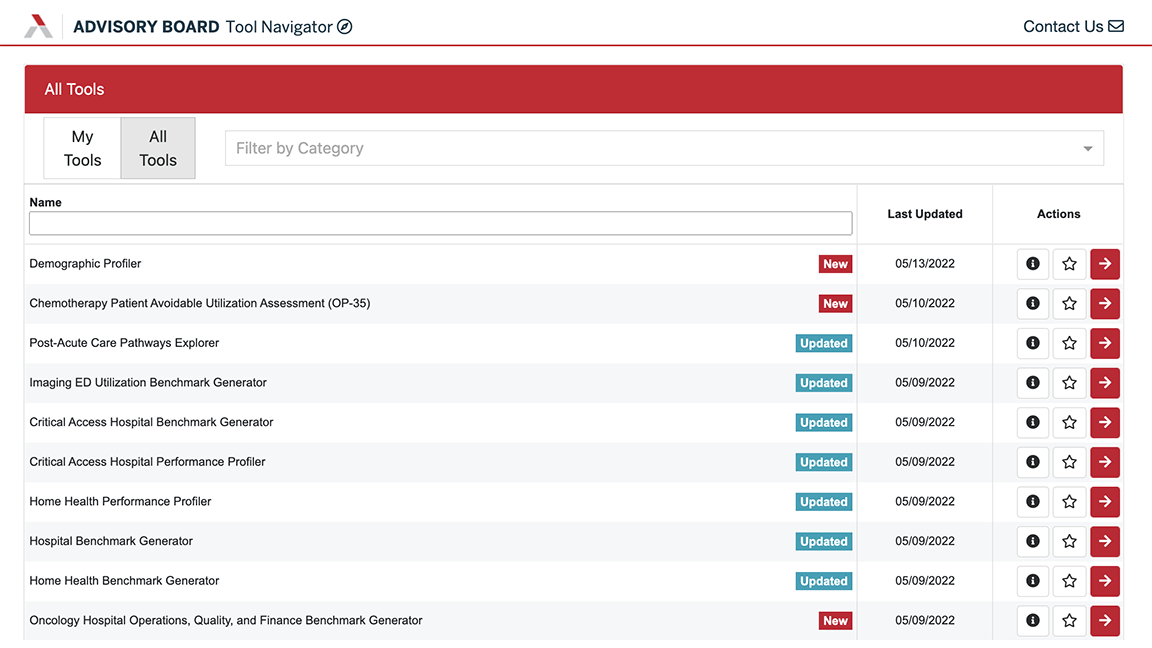Launch the Hospital Benchmark Generator via arrow
Viewport: 1152px width, 648px height.
coord(1105,541)
